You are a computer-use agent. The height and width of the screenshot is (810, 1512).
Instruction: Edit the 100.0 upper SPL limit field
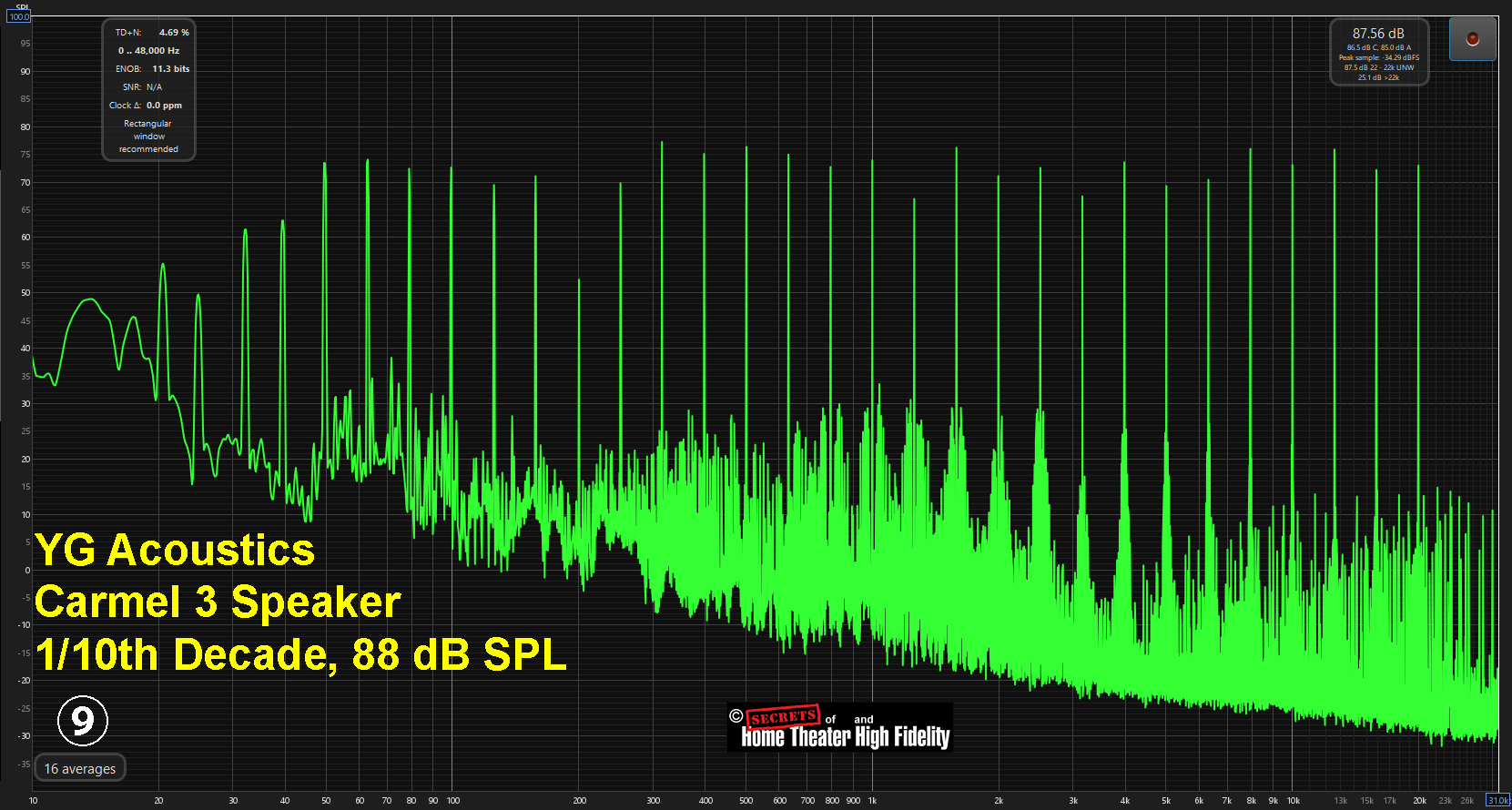tap(19, 16)
